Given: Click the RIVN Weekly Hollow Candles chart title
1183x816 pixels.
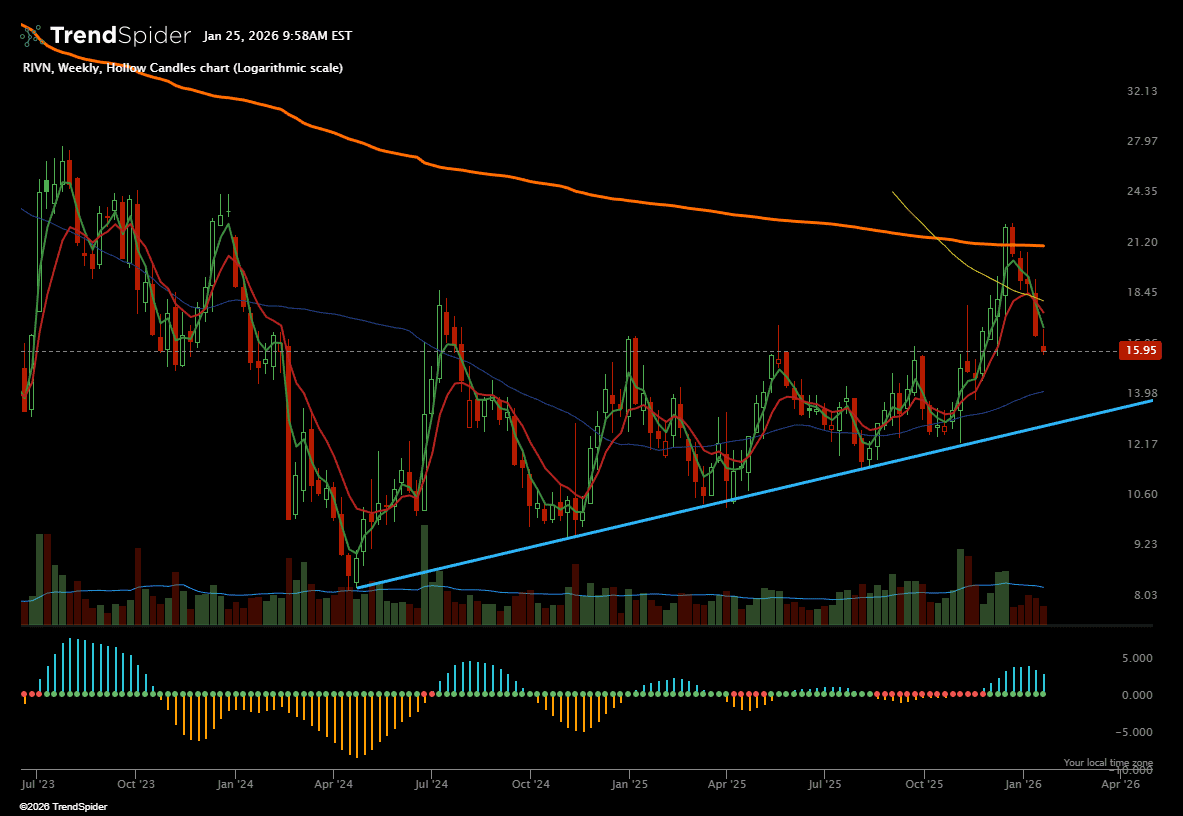Looking at the screenshot, I should tap(182, 68).
